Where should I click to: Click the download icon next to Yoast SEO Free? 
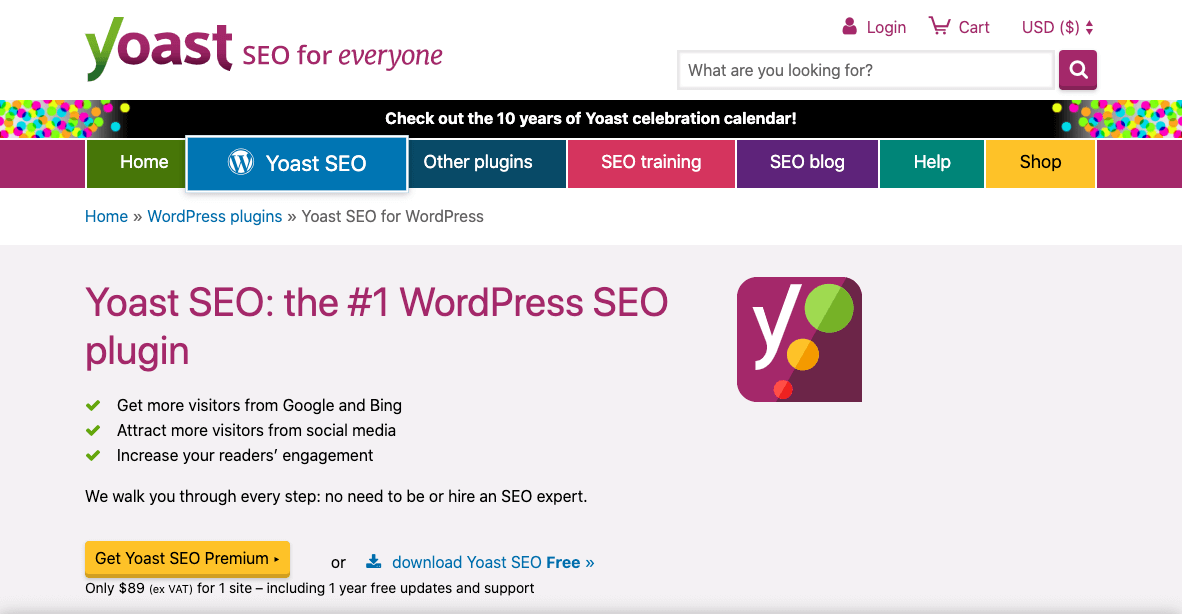click(373, 561)
